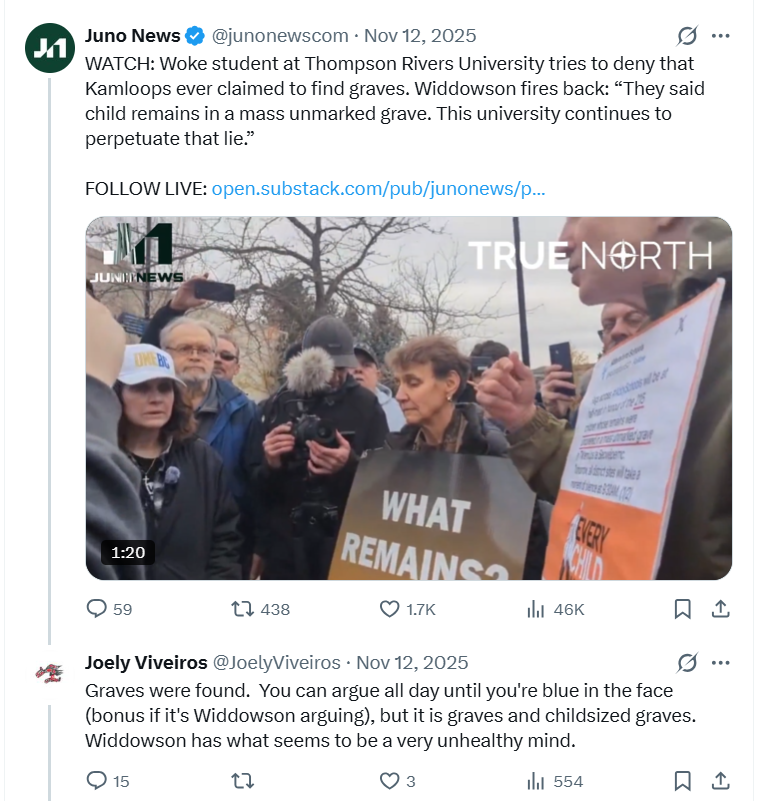Image resolution: width=766 pixels, height=801 pixels.
Task: Reply to the Juno News post
Action: point(97,609)
